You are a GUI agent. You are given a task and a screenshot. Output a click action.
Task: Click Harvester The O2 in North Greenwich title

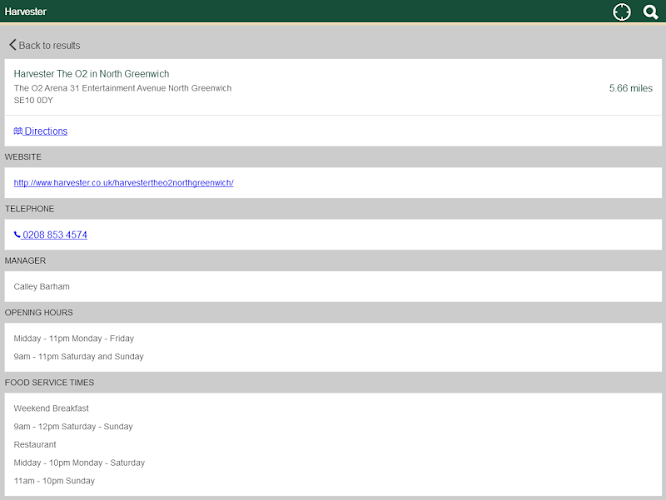[91, 74]
